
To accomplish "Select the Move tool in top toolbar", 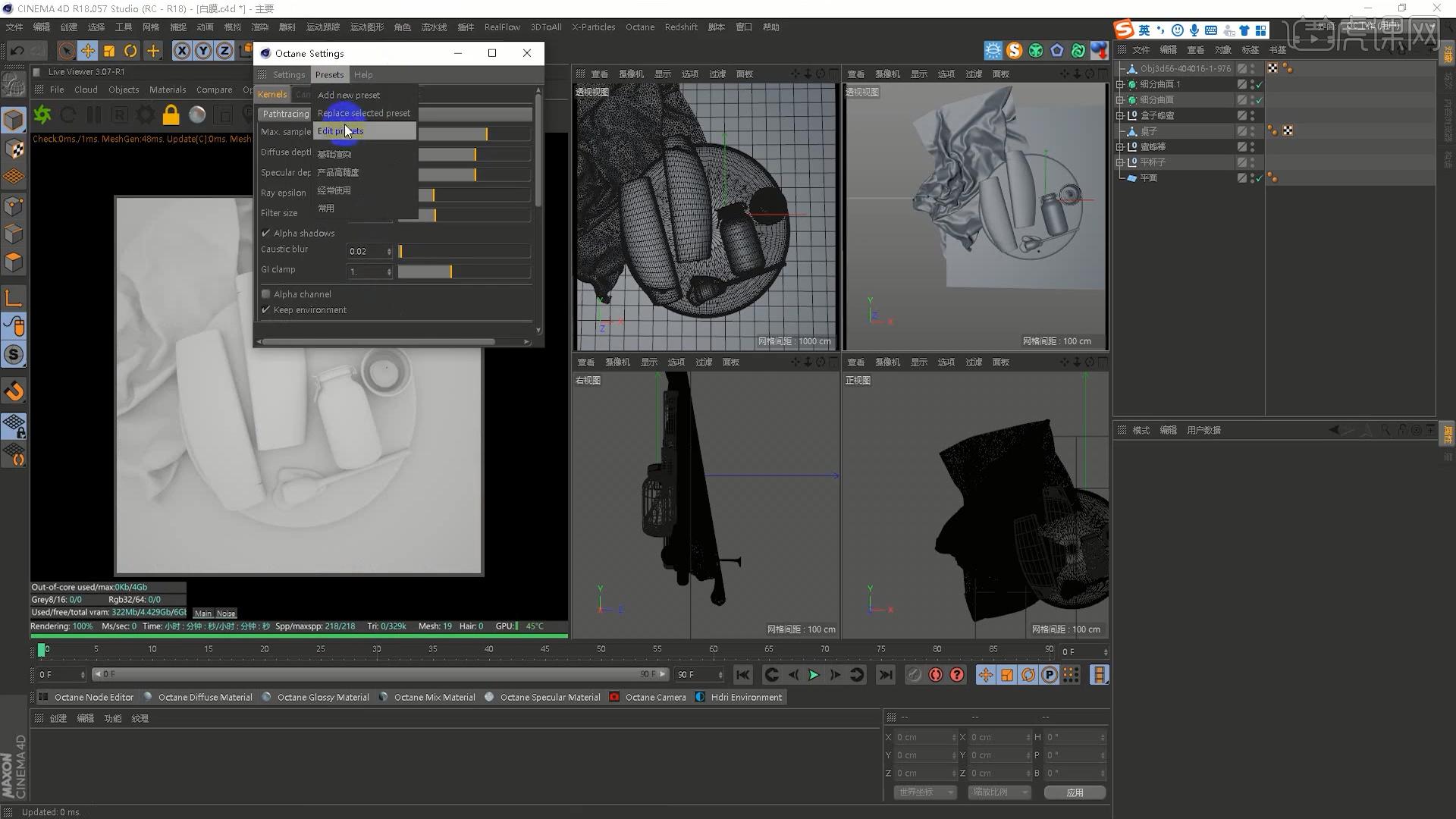I will point(88,51).
